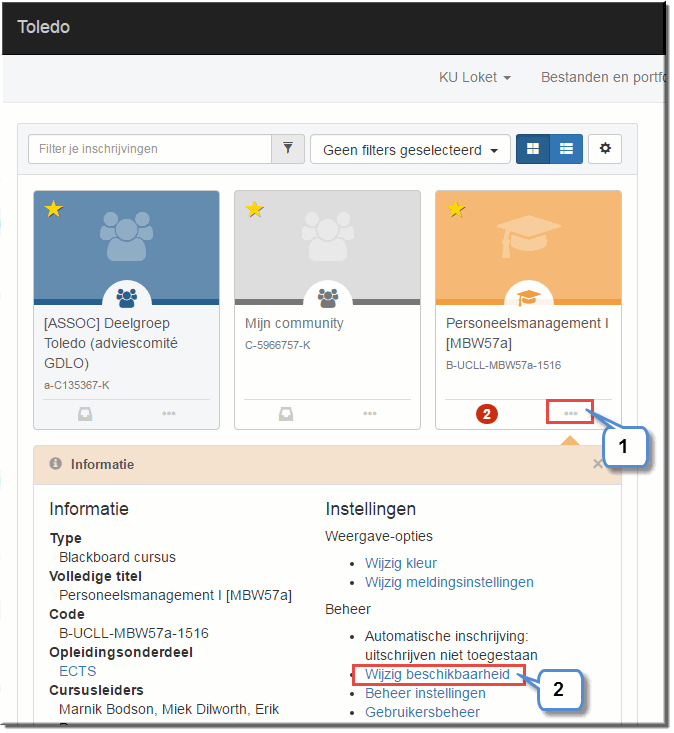Open the Geen filters geselecteerd dropdown
This screenshot has height=733, width=674.
click(410, 150)
